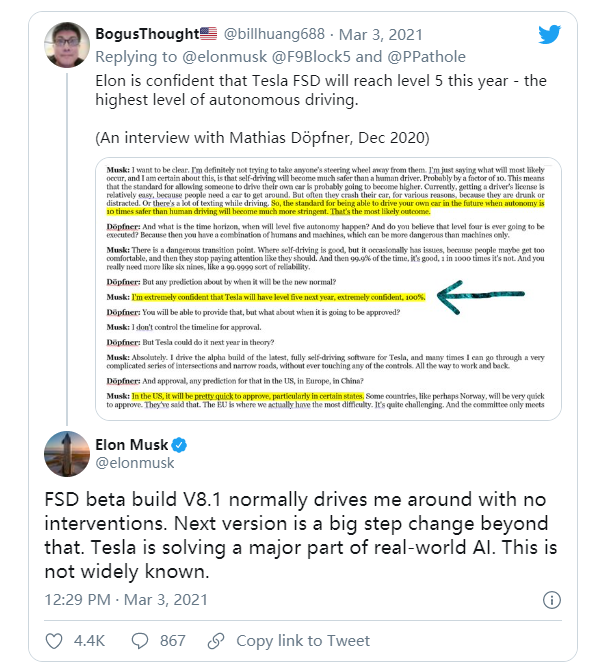
Task: Open Elon Musk's profile picture
Action: pos(67,453)
